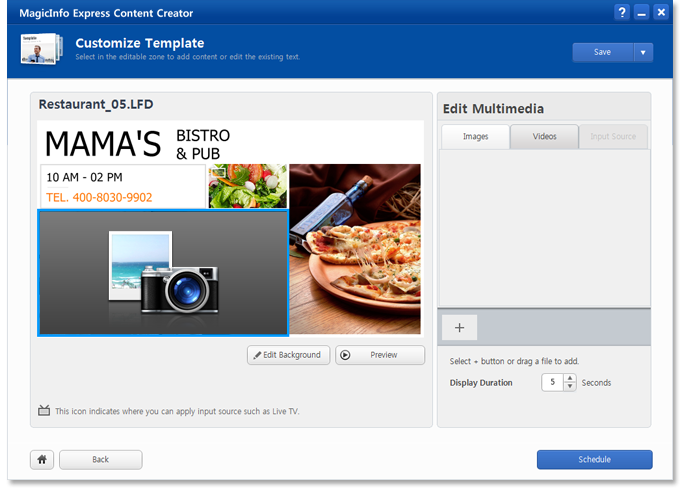Click the Back button
Image resolution: width=680 pixels, height=488 pixels.
point(101,460)
